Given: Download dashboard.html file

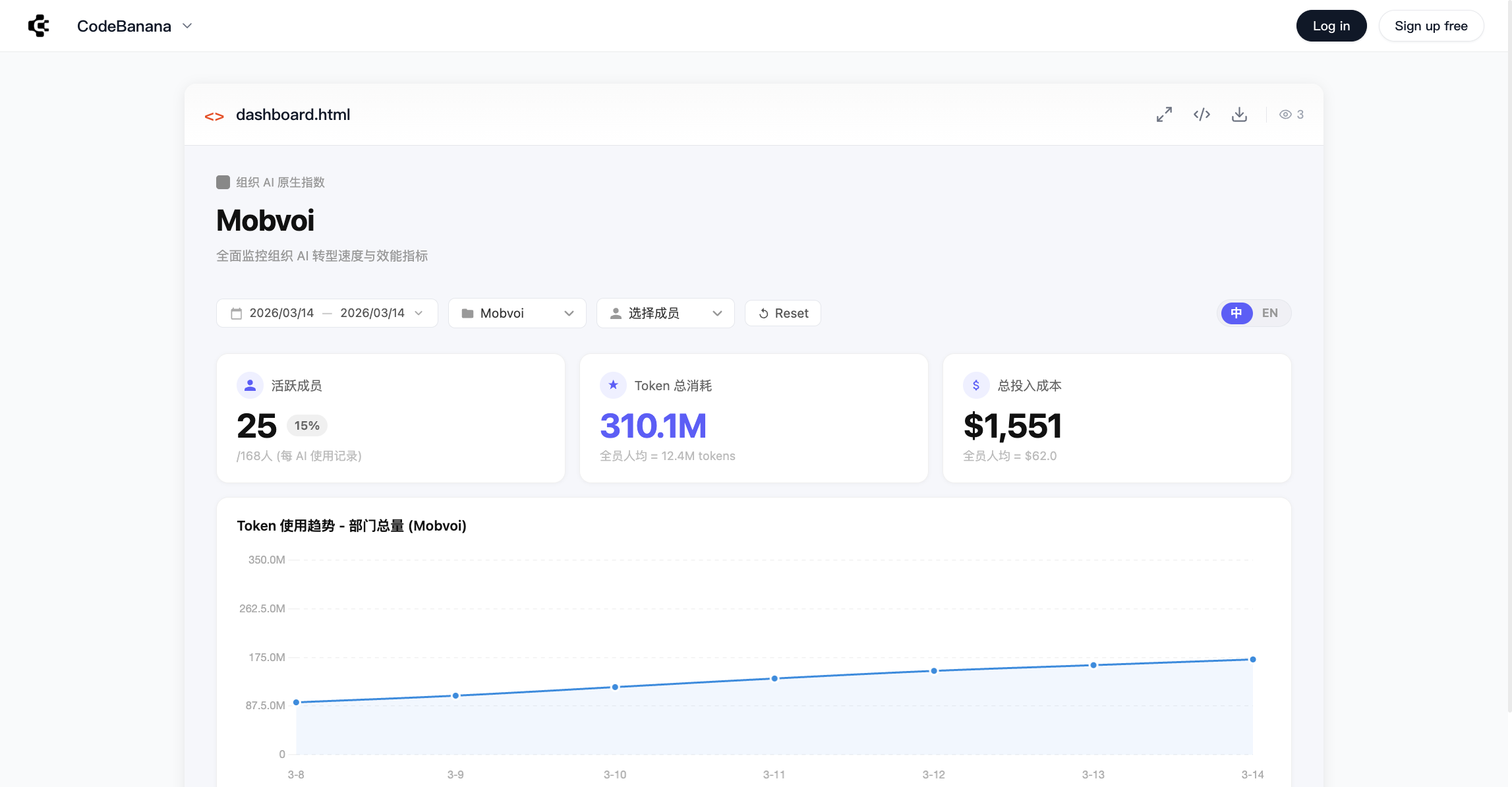Looking at the screenshot, I should (1239, 114).
